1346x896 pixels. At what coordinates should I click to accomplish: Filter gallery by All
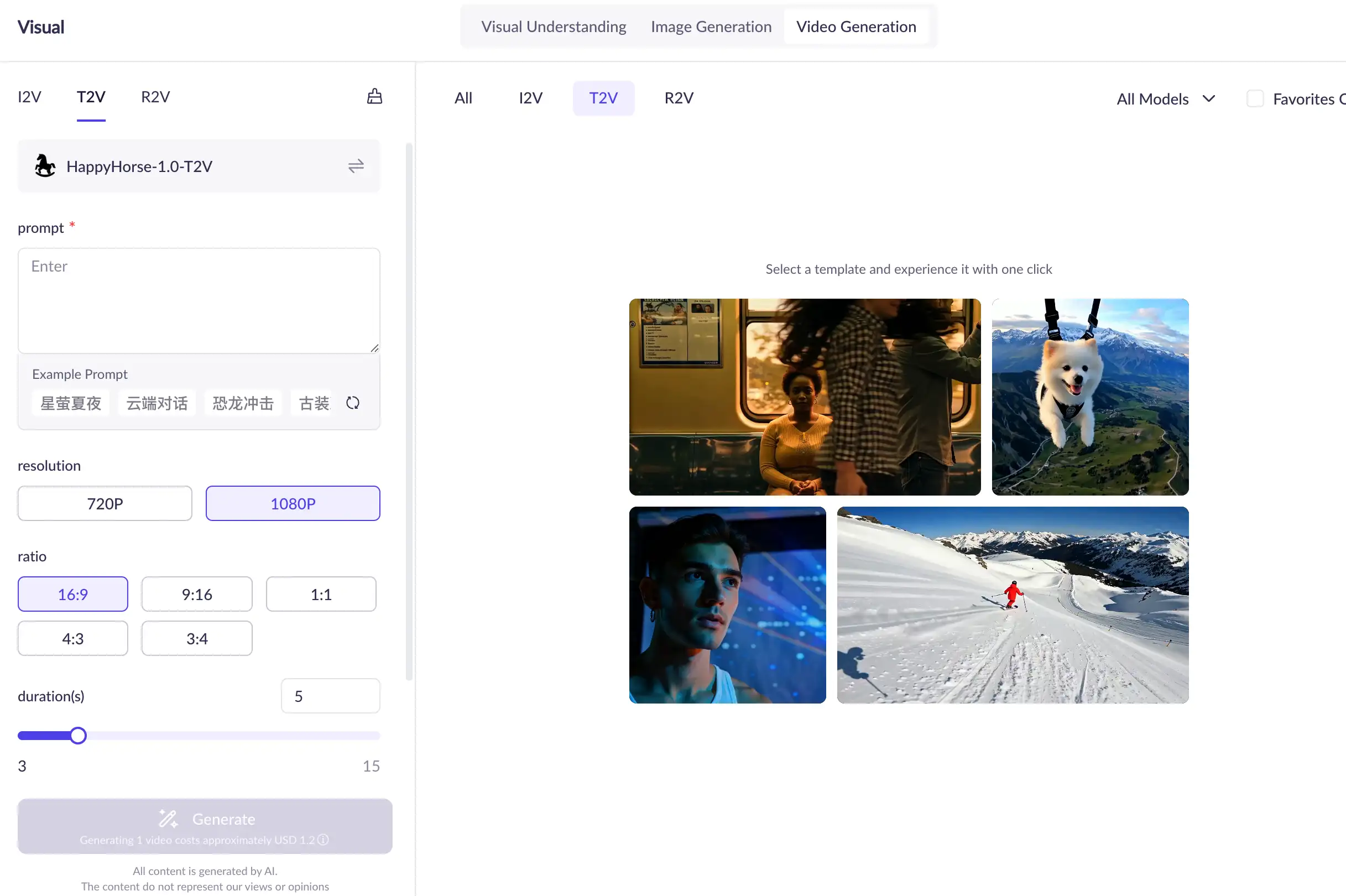pyautogui.click(x=463, y=98)
